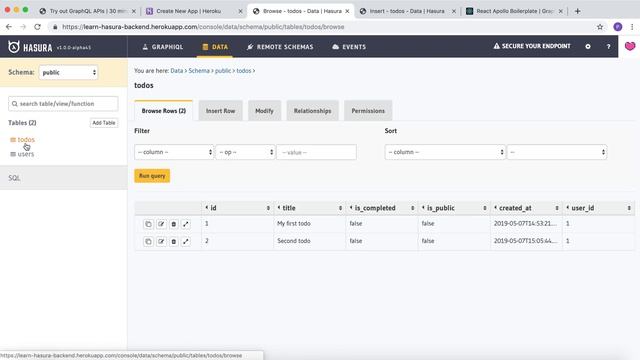
Task: Click the Data breadcrumb link
Action: [176, 71]
